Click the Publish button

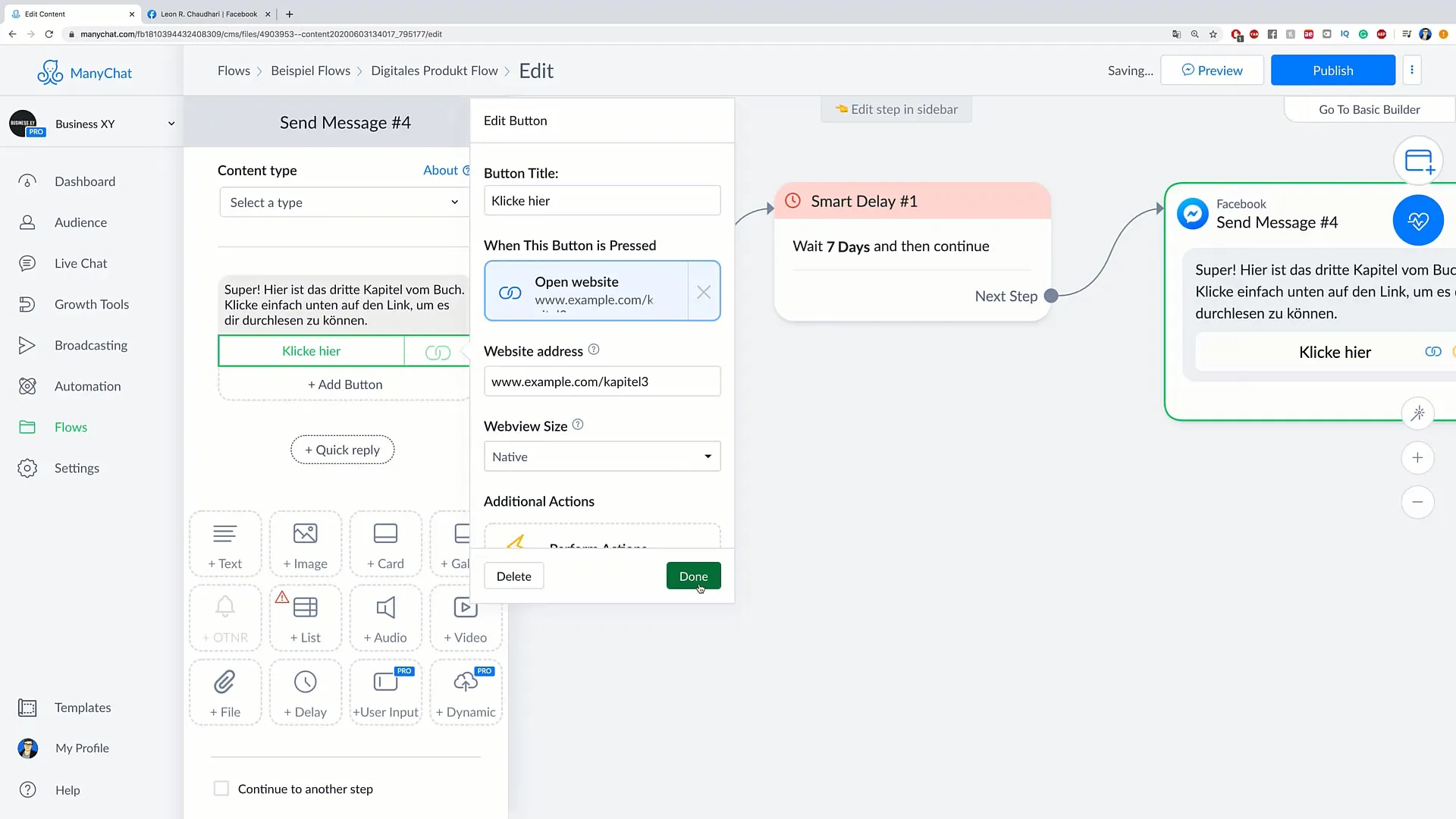pyautogui.click(x=1332, y=71)
